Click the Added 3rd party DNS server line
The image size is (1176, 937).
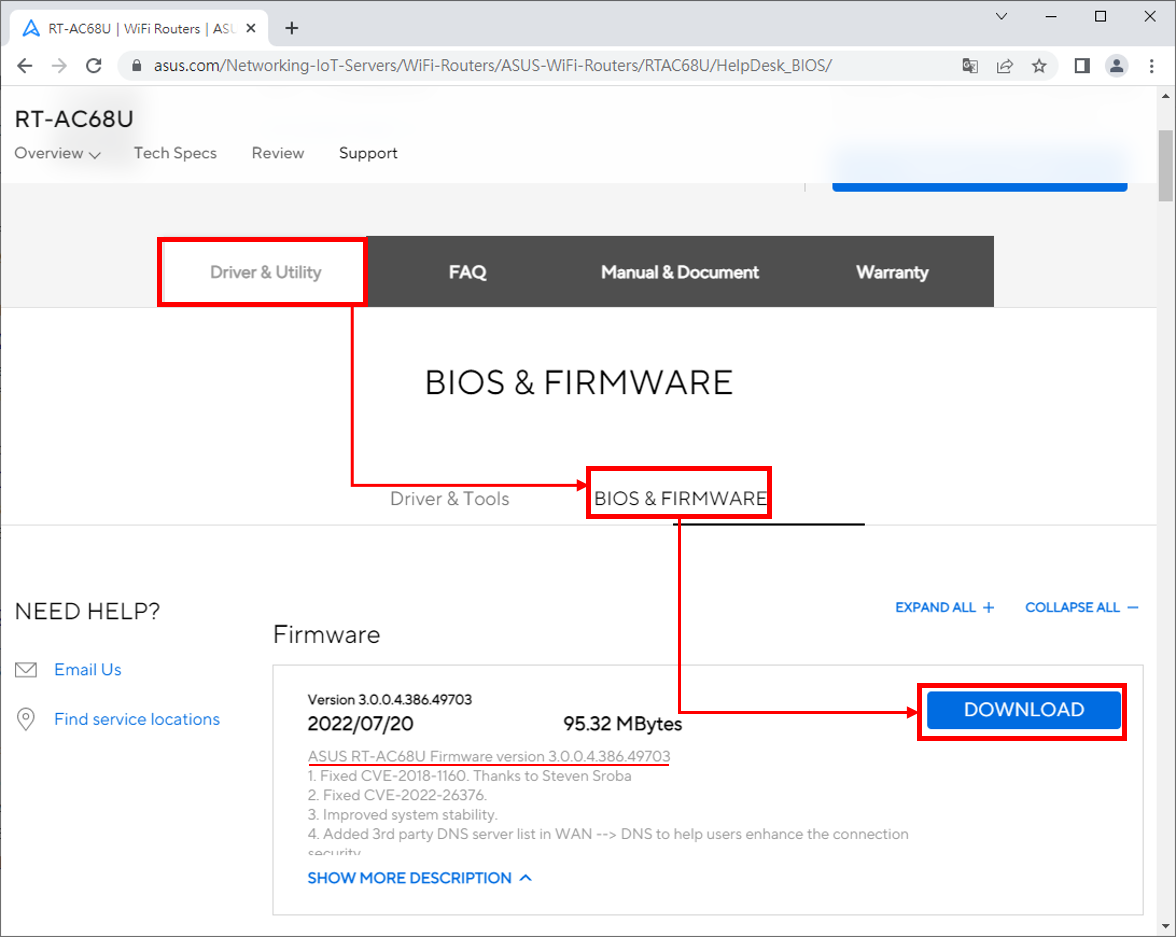point(608,834)
